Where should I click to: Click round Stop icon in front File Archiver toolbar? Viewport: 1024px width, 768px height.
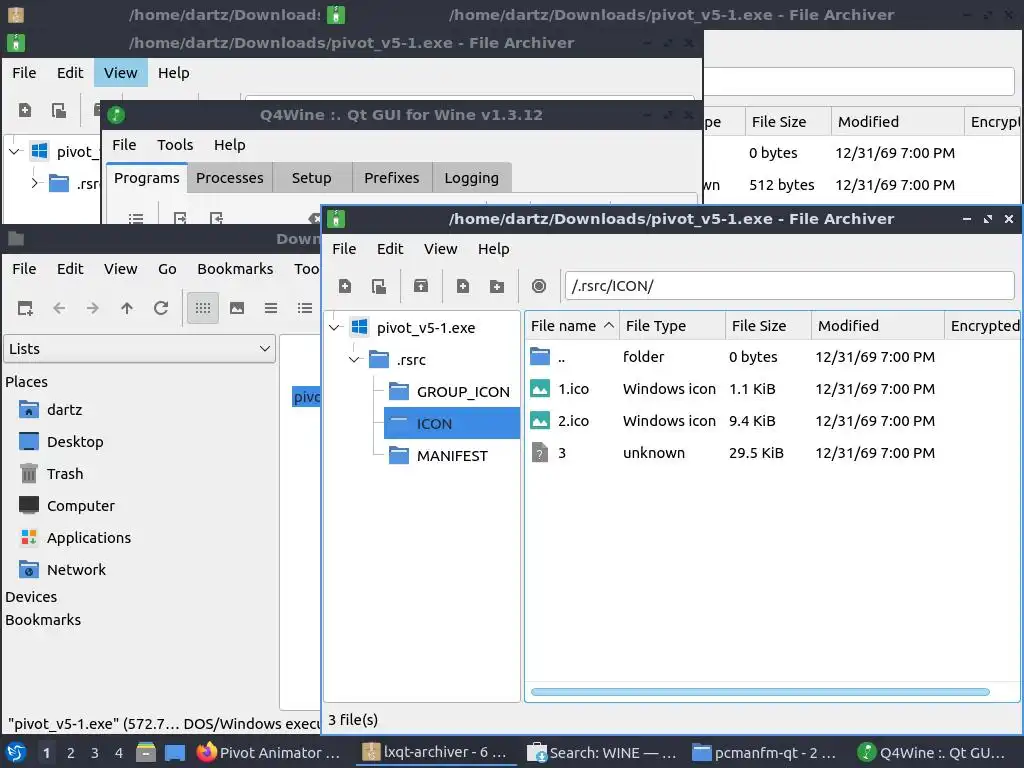[x=539, y=286]
